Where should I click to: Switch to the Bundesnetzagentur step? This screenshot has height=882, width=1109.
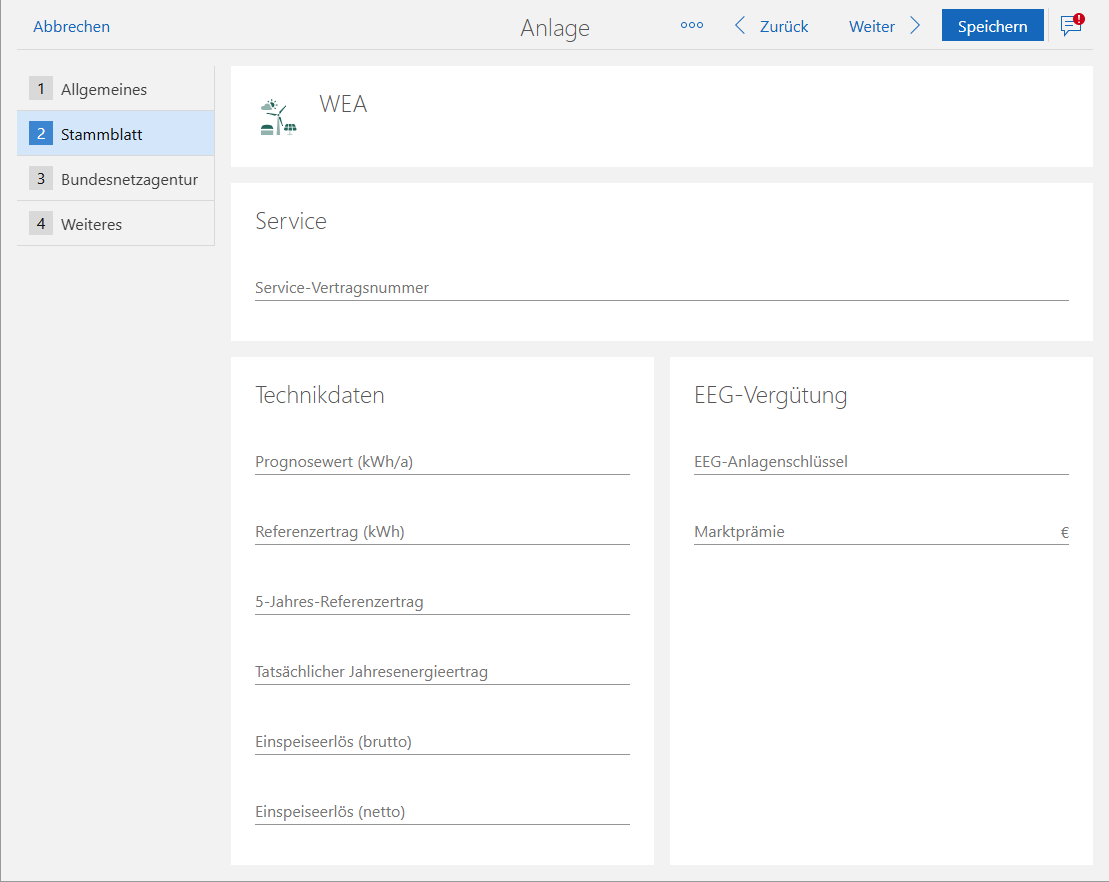click(115, 180)
